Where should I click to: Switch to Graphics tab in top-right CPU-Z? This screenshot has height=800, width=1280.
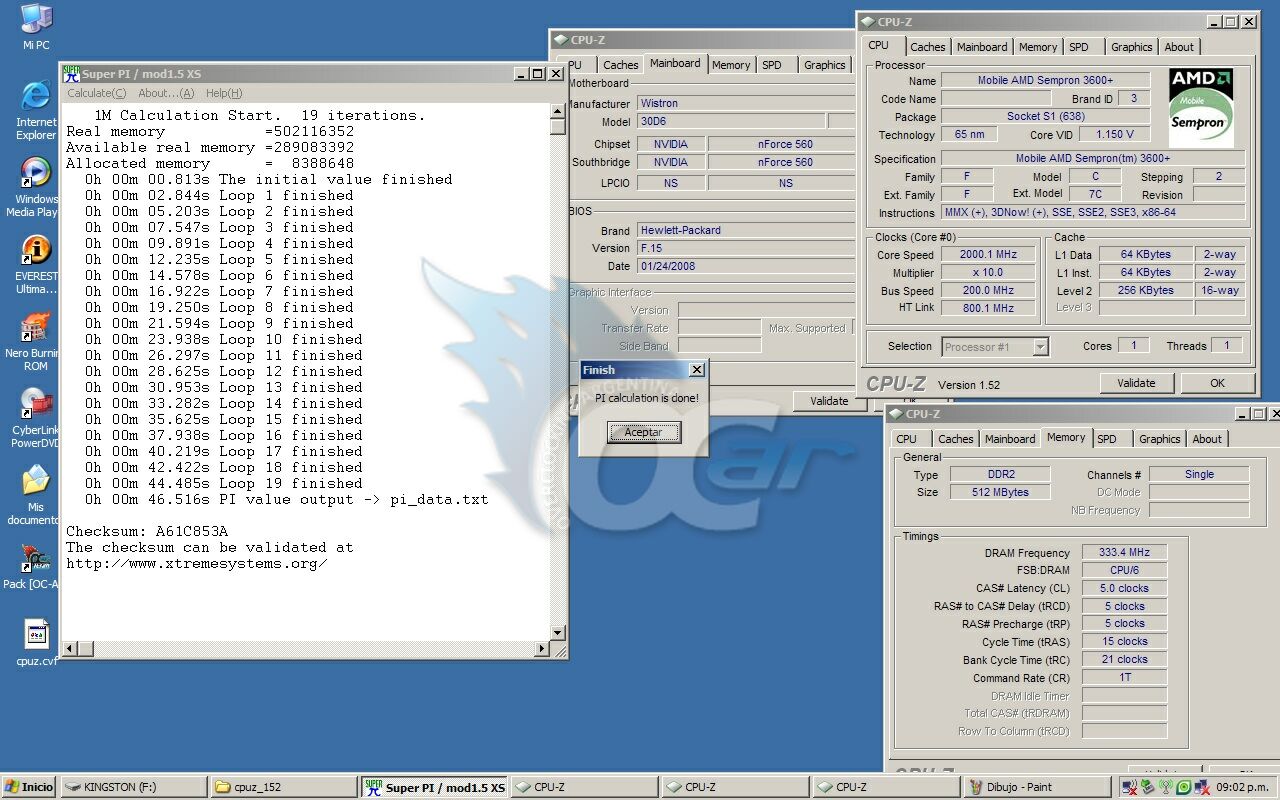1131,47
